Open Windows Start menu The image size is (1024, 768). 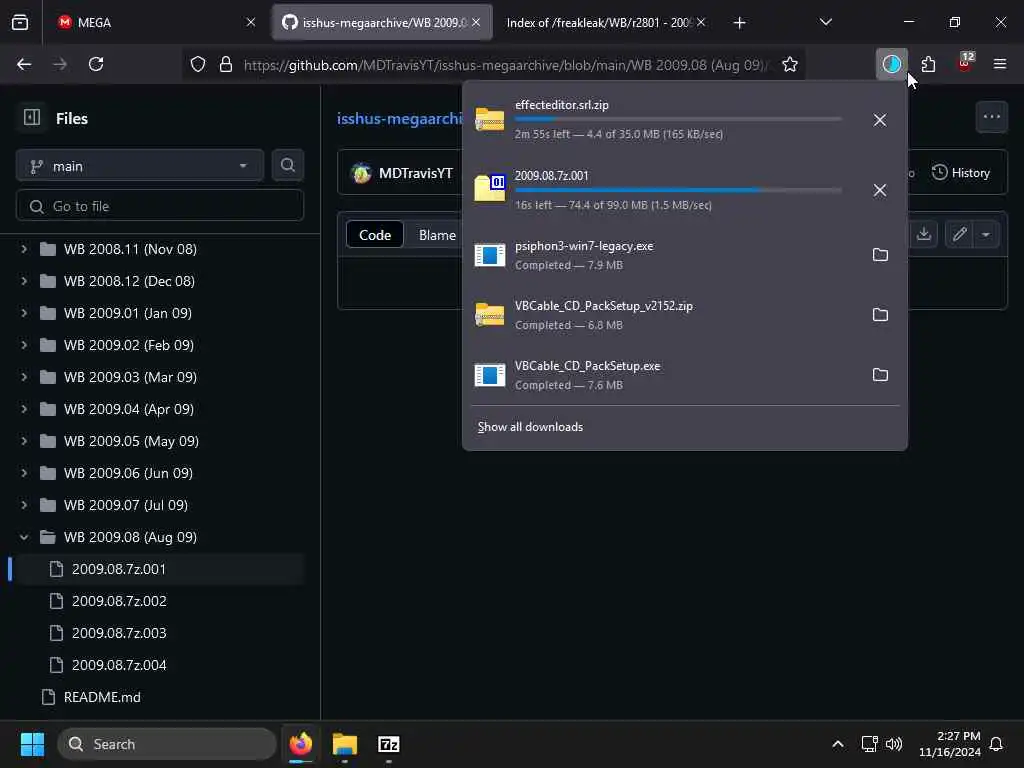click(32, 744)
